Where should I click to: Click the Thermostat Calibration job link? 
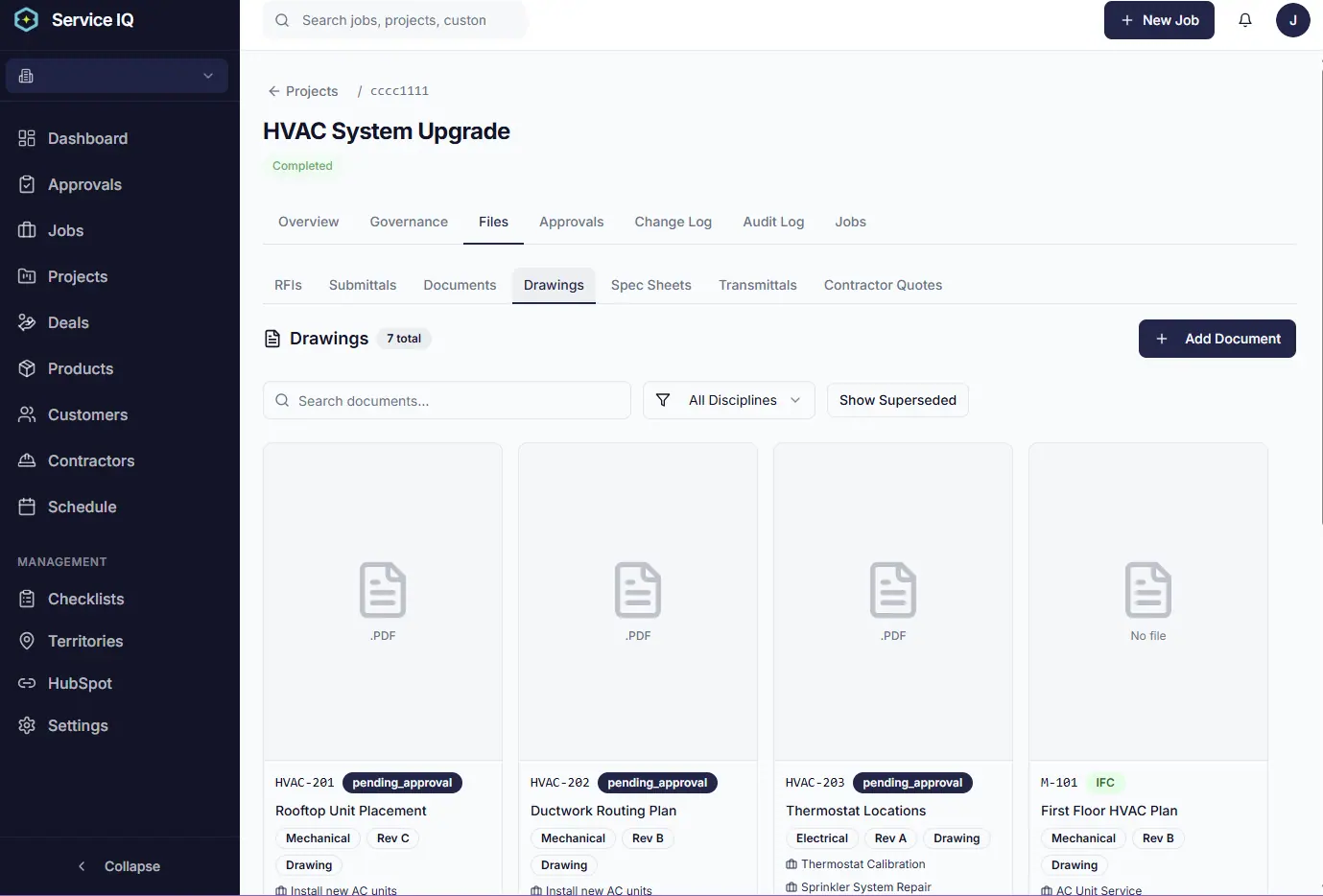coord(856,864)
